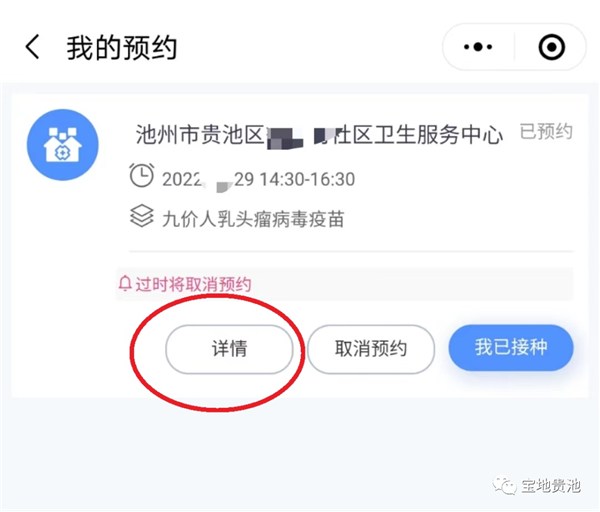The width and height of the screenshot is (600, 512).
Task: Tap the 14:30-16:30 appointment time text
Action: tap(307, 179)
